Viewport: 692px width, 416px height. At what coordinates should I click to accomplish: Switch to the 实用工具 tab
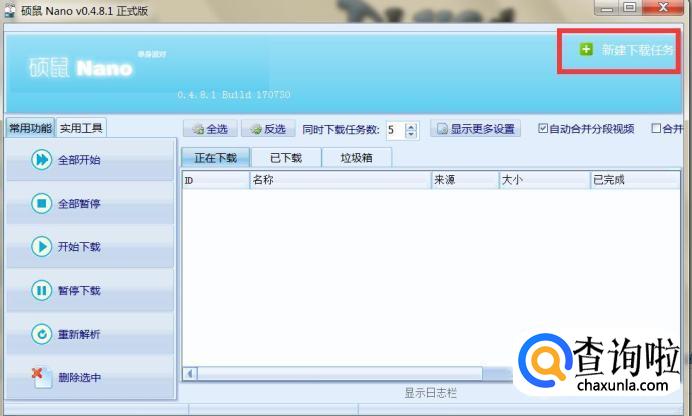click(x=81, y=128)
